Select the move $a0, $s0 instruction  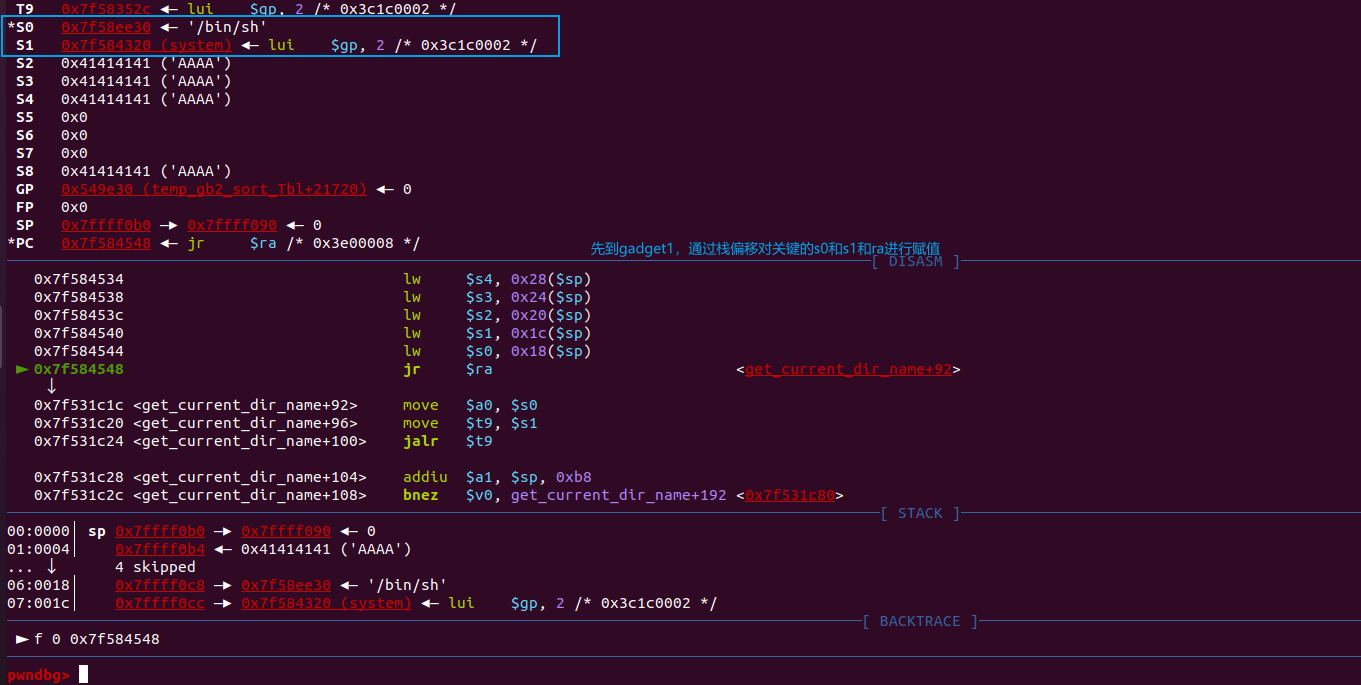pyautogui.click(x=470, y=405)
